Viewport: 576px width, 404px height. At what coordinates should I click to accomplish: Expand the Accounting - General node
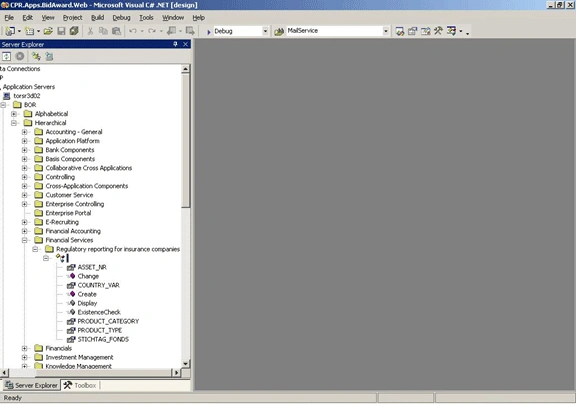pos(25,132)
